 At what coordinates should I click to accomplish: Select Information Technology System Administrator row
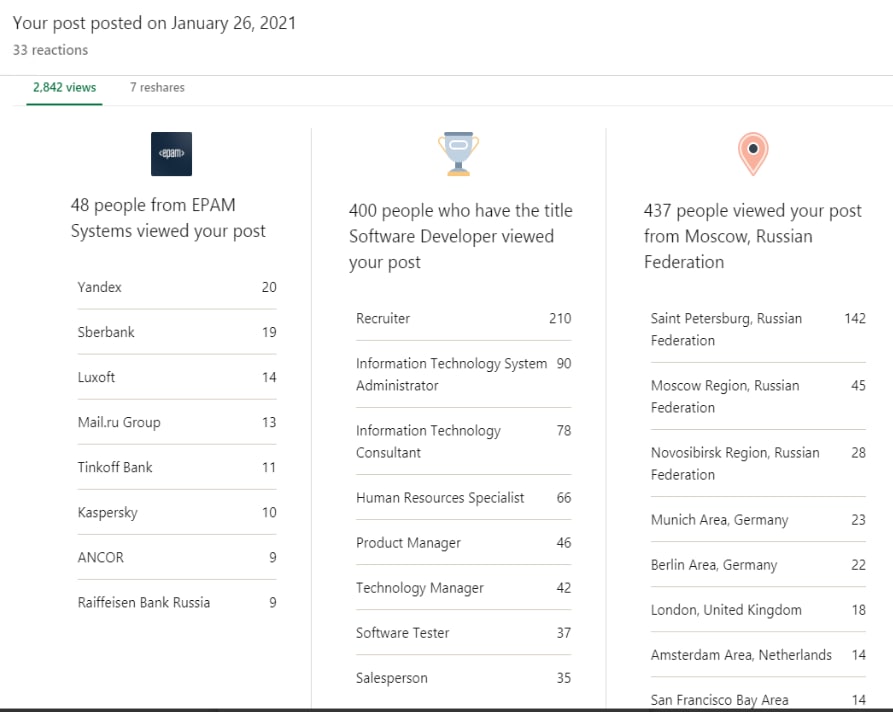pos(464,374)
